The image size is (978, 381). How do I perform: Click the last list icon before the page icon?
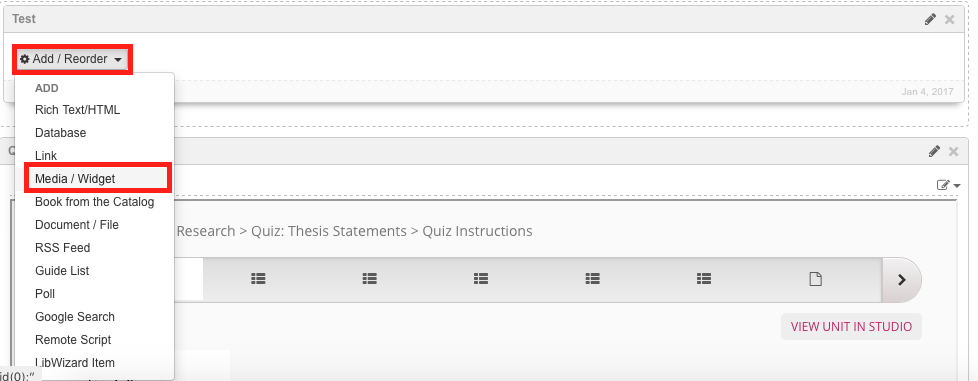pyautogui.click(x=704, y=279)
